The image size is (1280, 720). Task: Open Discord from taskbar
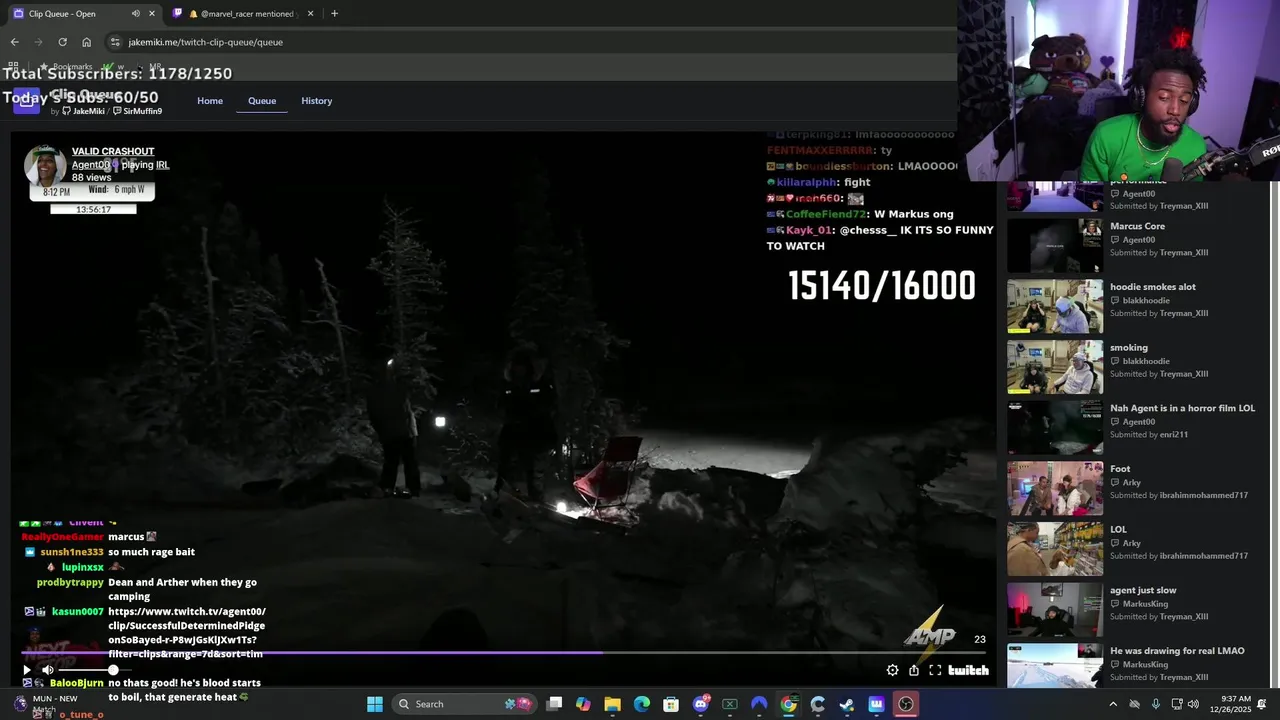pos(700,704)
